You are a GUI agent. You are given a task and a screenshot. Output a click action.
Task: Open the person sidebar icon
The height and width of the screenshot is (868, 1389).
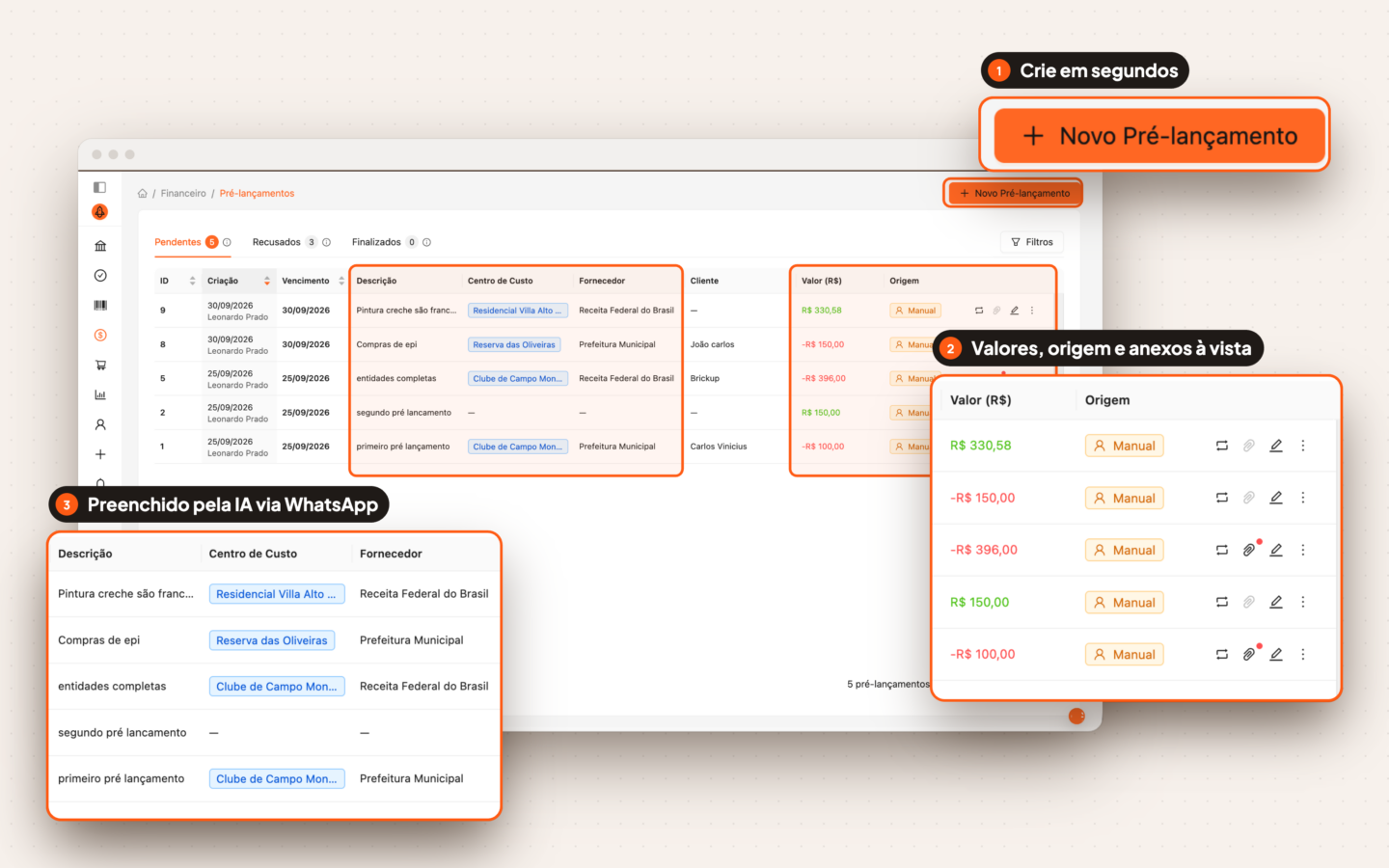tap(100, 424)
